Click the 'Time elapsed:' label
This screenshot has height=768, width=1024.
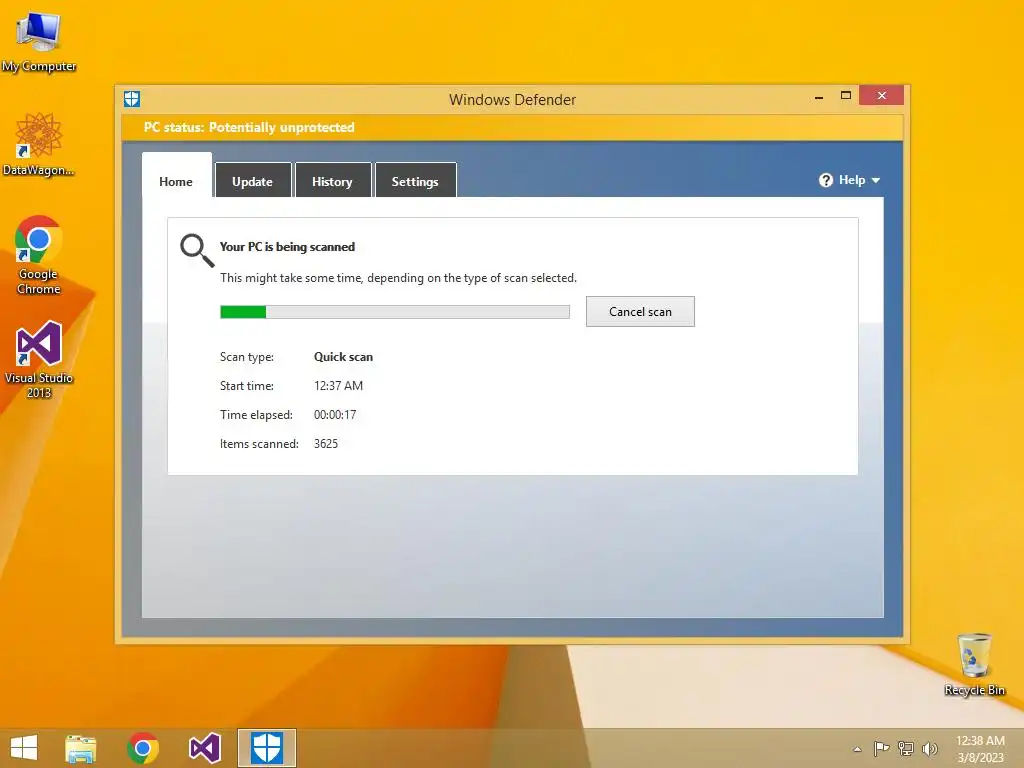(x=256, y=415)
